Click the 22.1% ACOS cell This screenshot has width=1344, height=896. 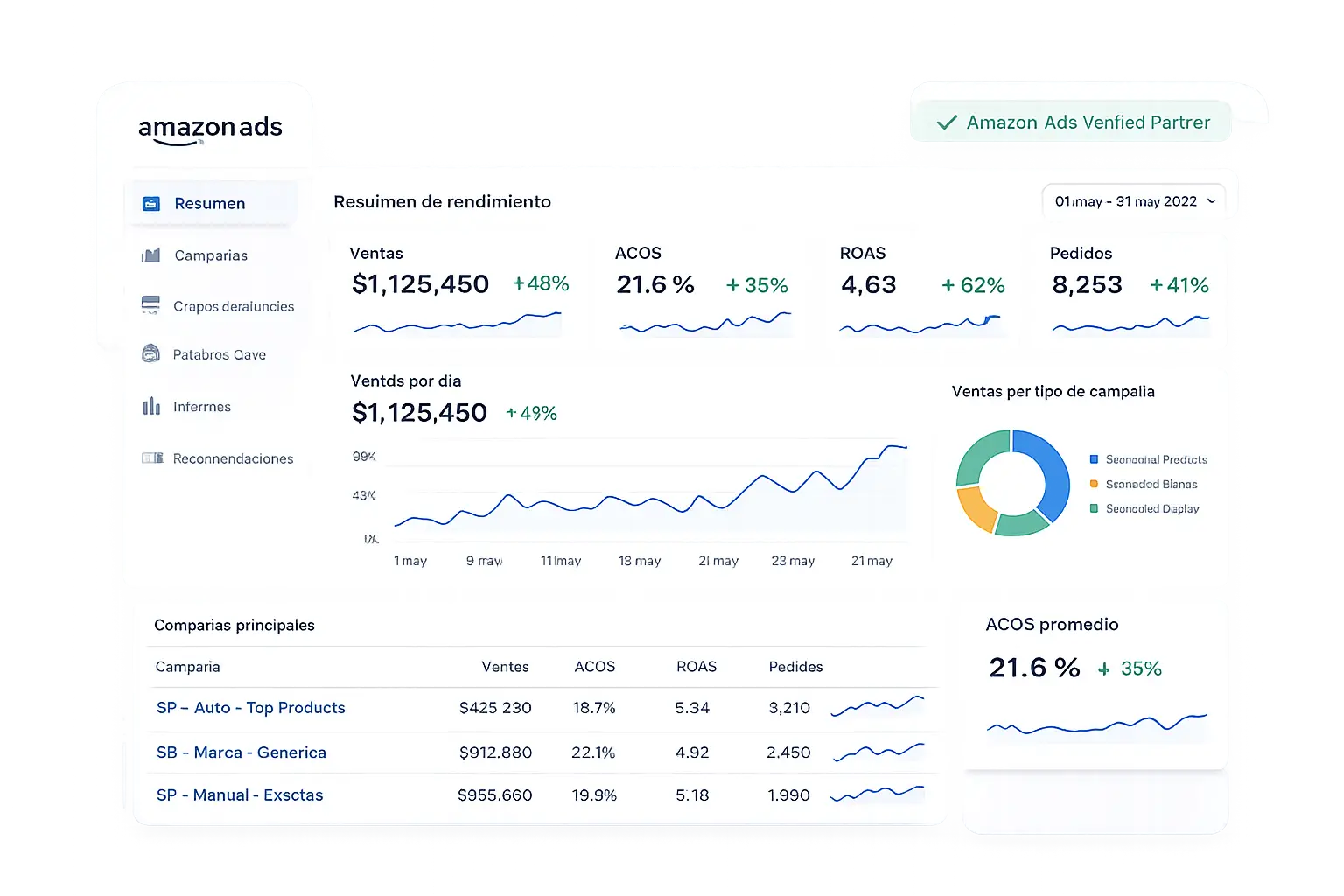coord(593,752)
